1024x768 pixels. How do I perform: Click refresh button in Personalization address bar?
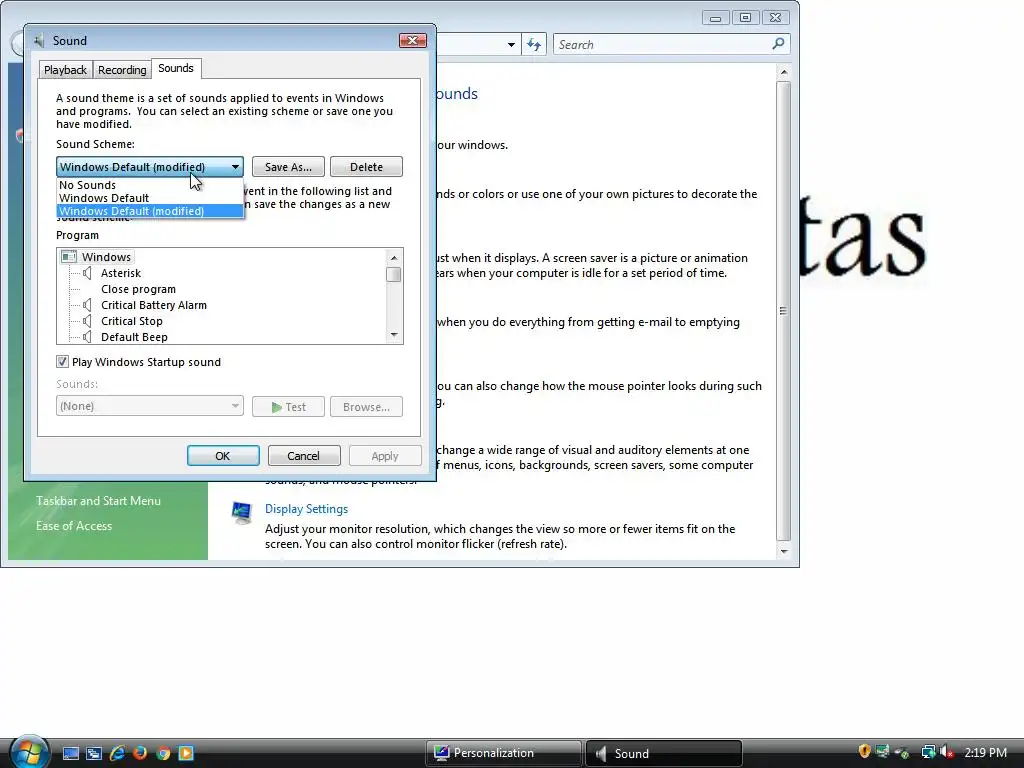(534, 44)
